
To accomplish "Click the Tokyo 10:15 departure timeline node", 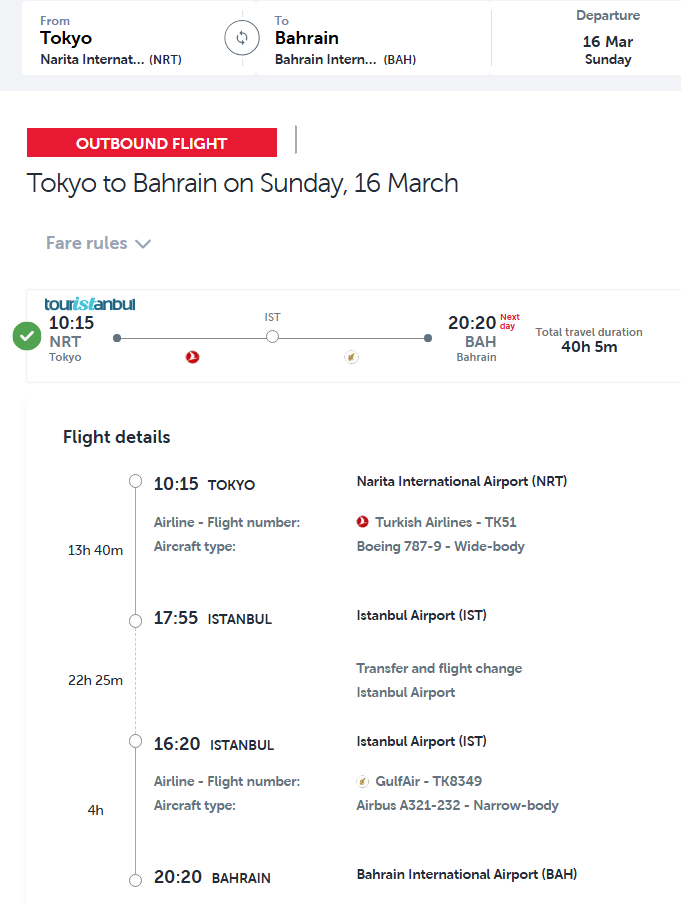I will [x=136, y=482].
